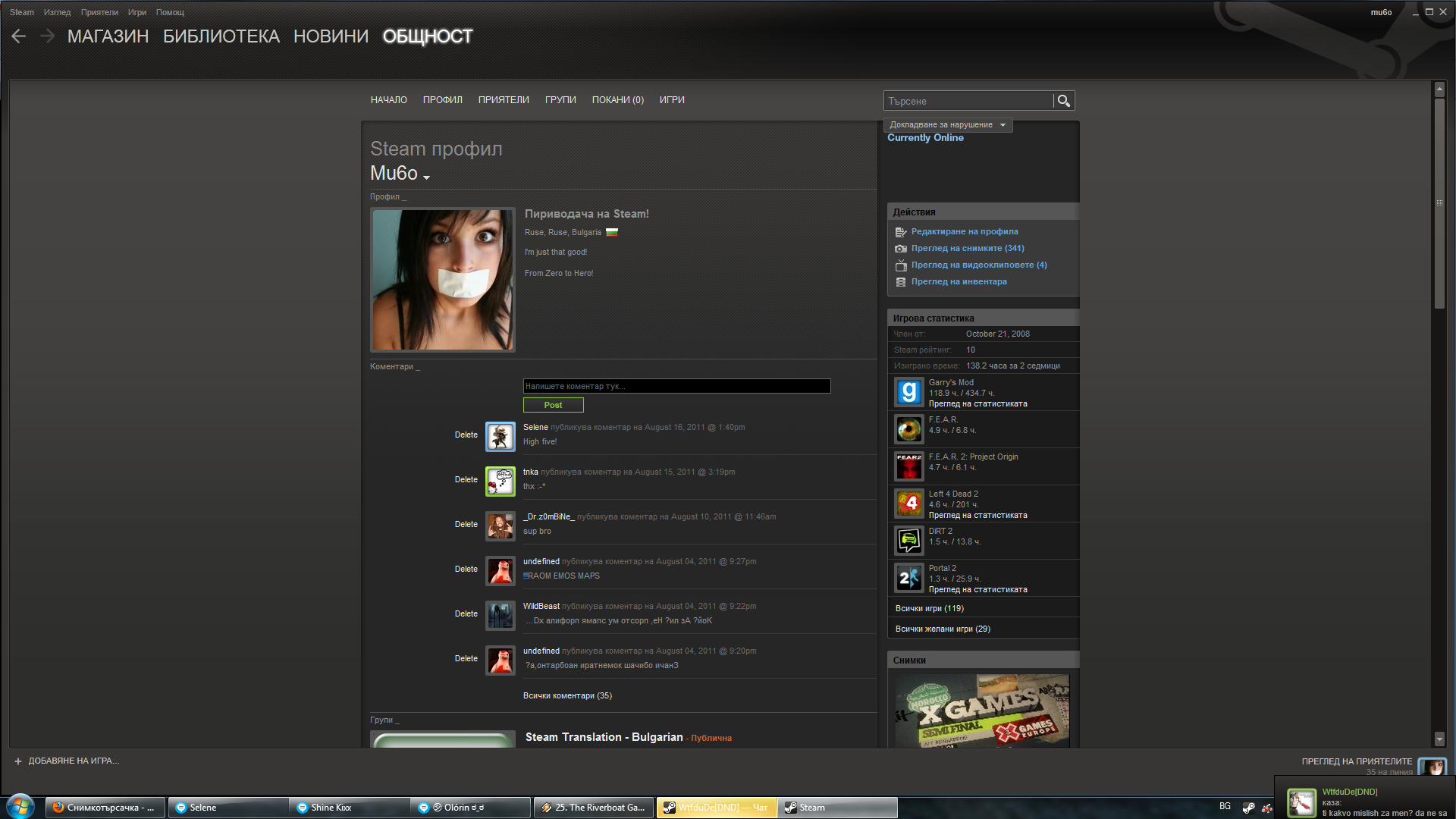Viewport: 1456px width, 819px height.
Task: Click the screenshots camera icon
Action: [x=901, y=249]
